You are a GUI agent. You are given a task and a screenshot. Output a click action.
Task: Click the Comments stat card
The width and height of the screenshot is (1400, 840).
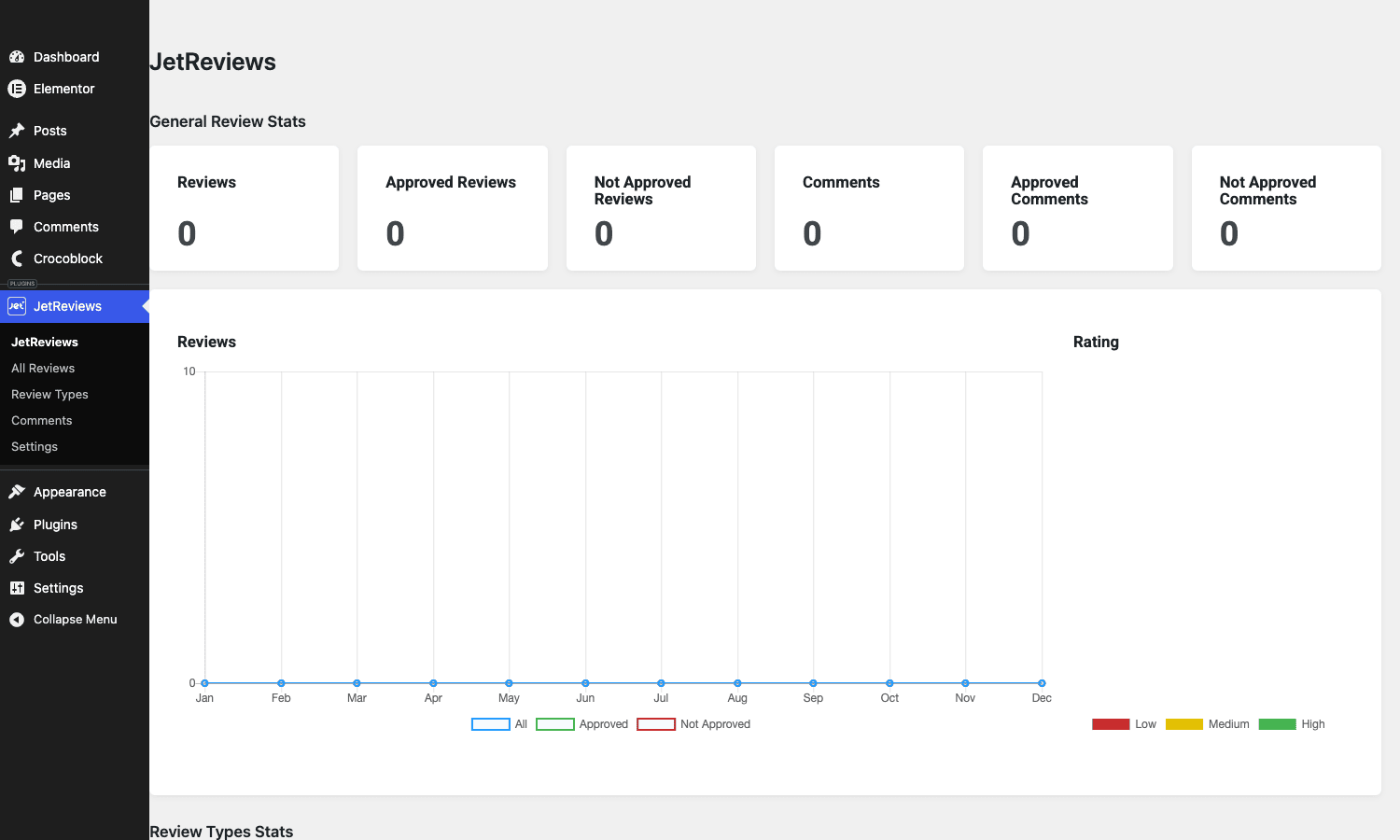869,208
